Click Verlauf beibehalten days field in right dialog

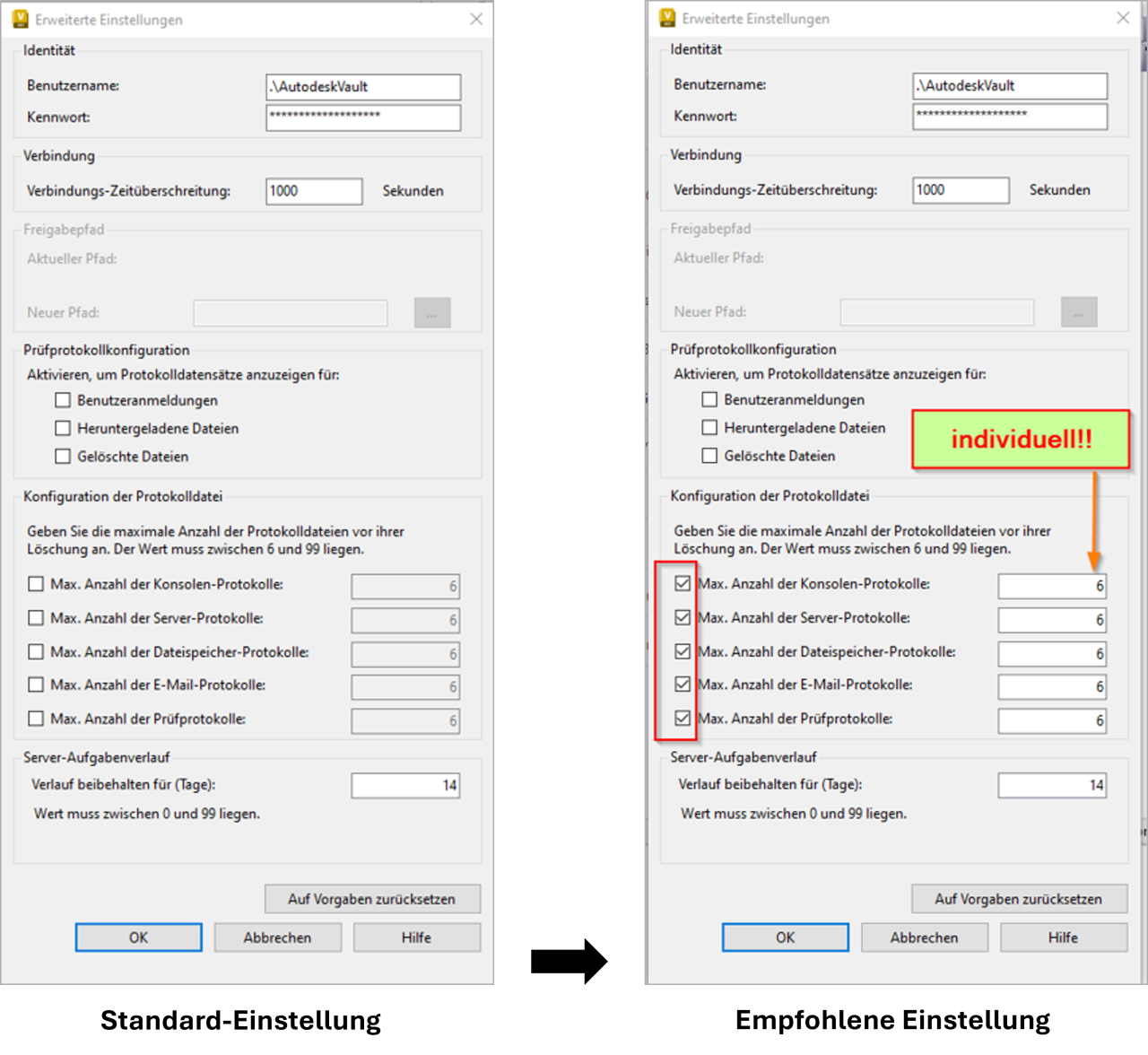tap(1052, 786)
